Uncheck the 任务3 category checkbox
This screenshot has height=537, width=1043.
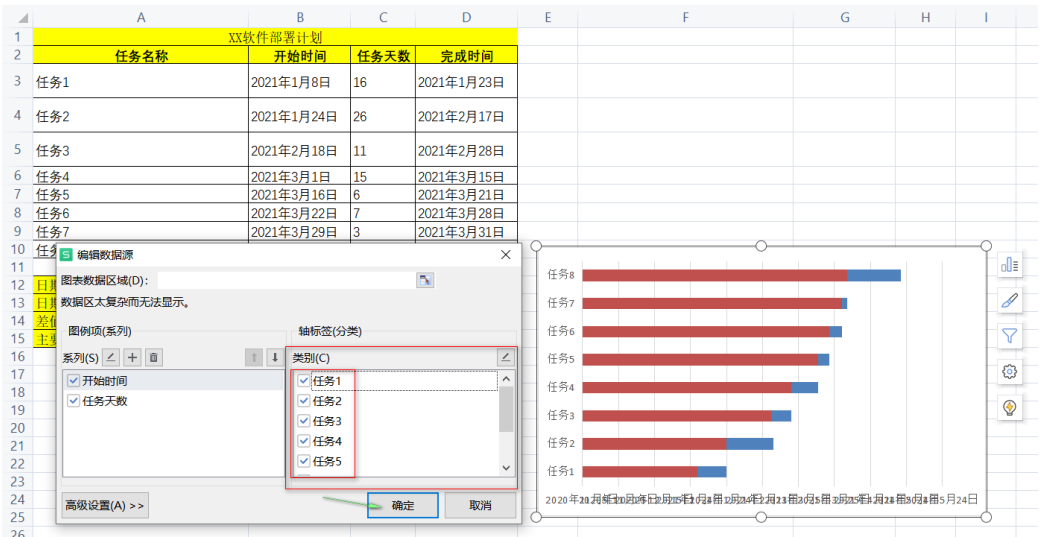click(304, 421)
